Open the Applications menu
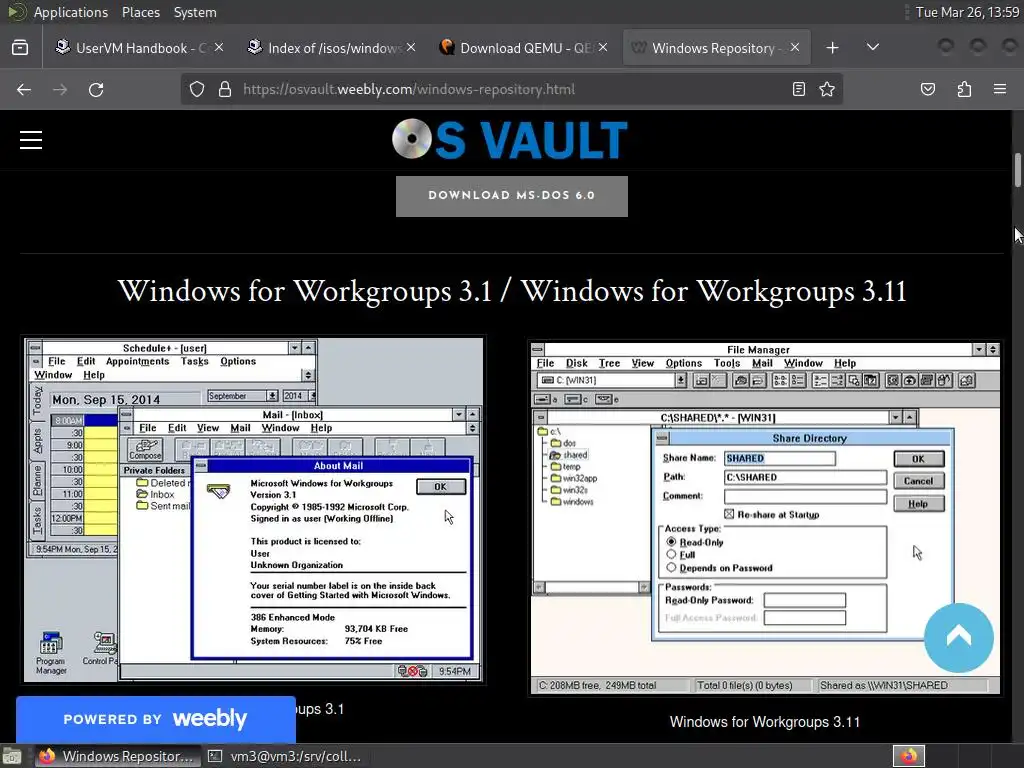 point(71,12)
